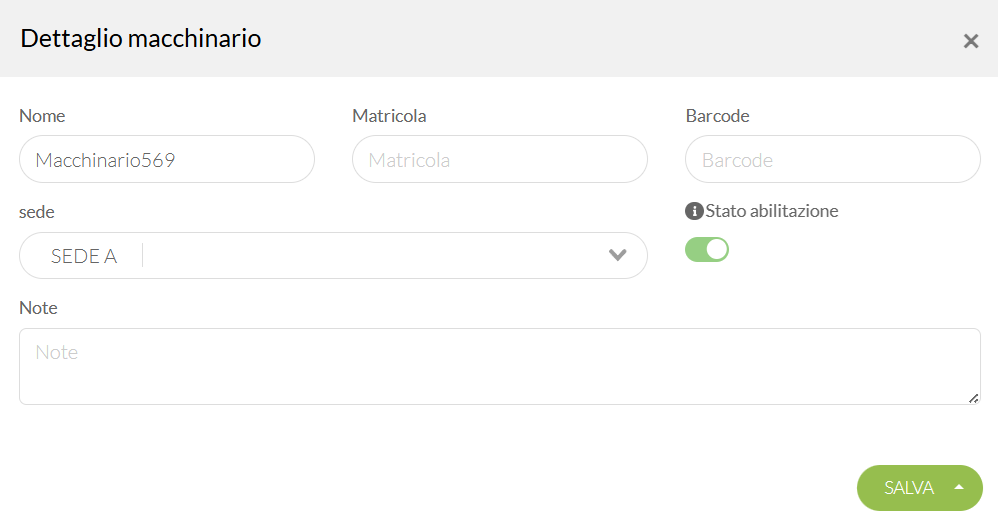Viewport: 1000px width, 527px height.
Task: Expand the sede dropdown chevron
Action: tap(617, 255)
